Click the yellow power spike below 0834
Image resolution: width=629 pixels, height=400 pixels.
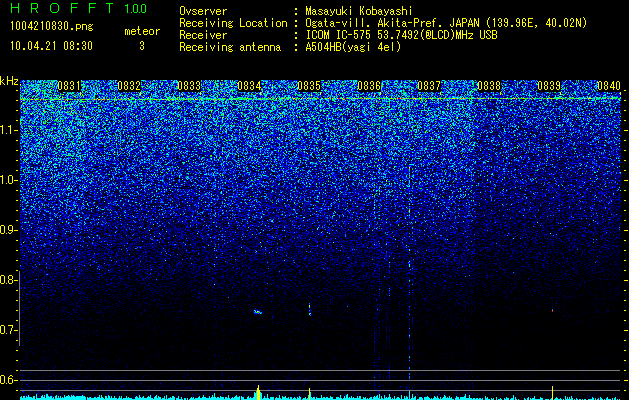tap(258, 392)
